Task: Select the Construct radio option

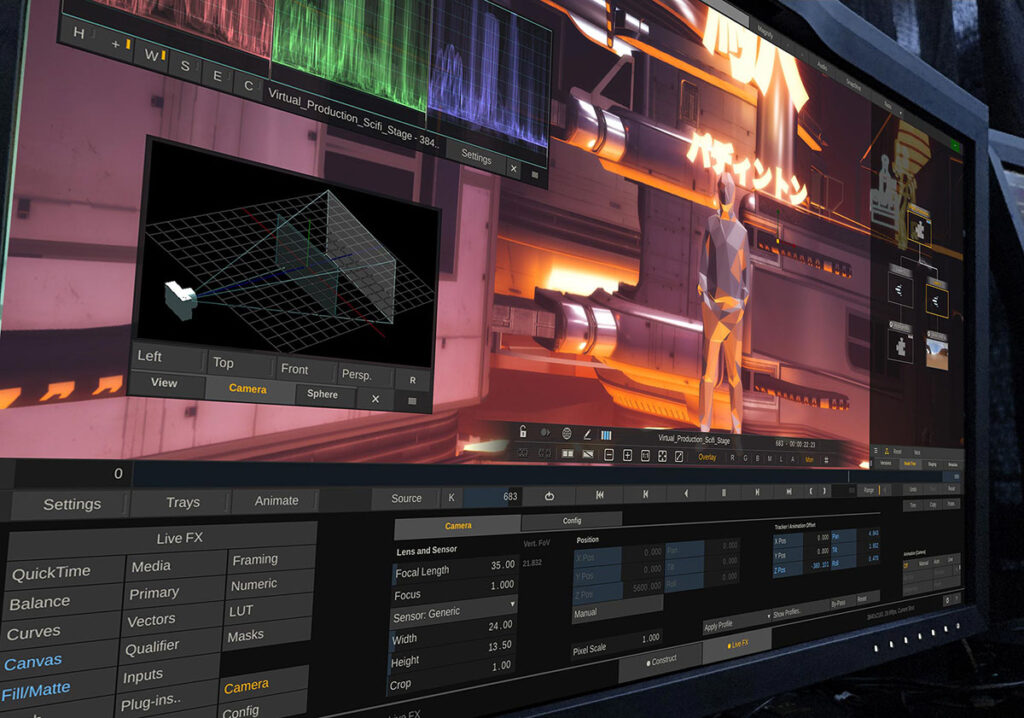Action: click(661, 660)
